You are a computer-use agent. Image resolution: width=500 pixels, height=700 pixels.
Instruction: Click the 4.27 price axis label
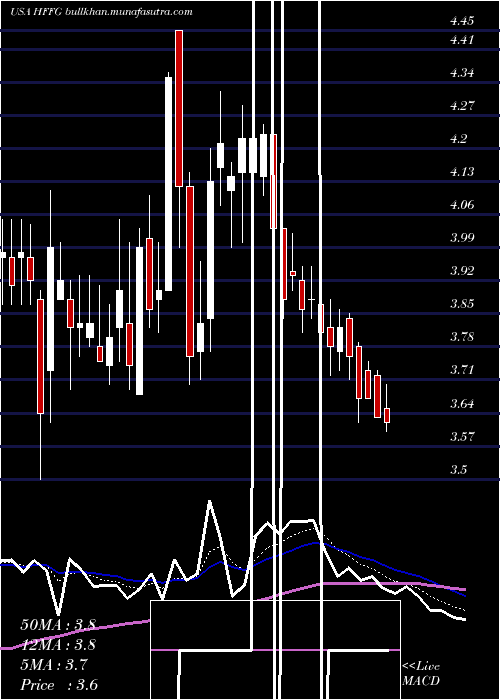click(x=462, y=106)
